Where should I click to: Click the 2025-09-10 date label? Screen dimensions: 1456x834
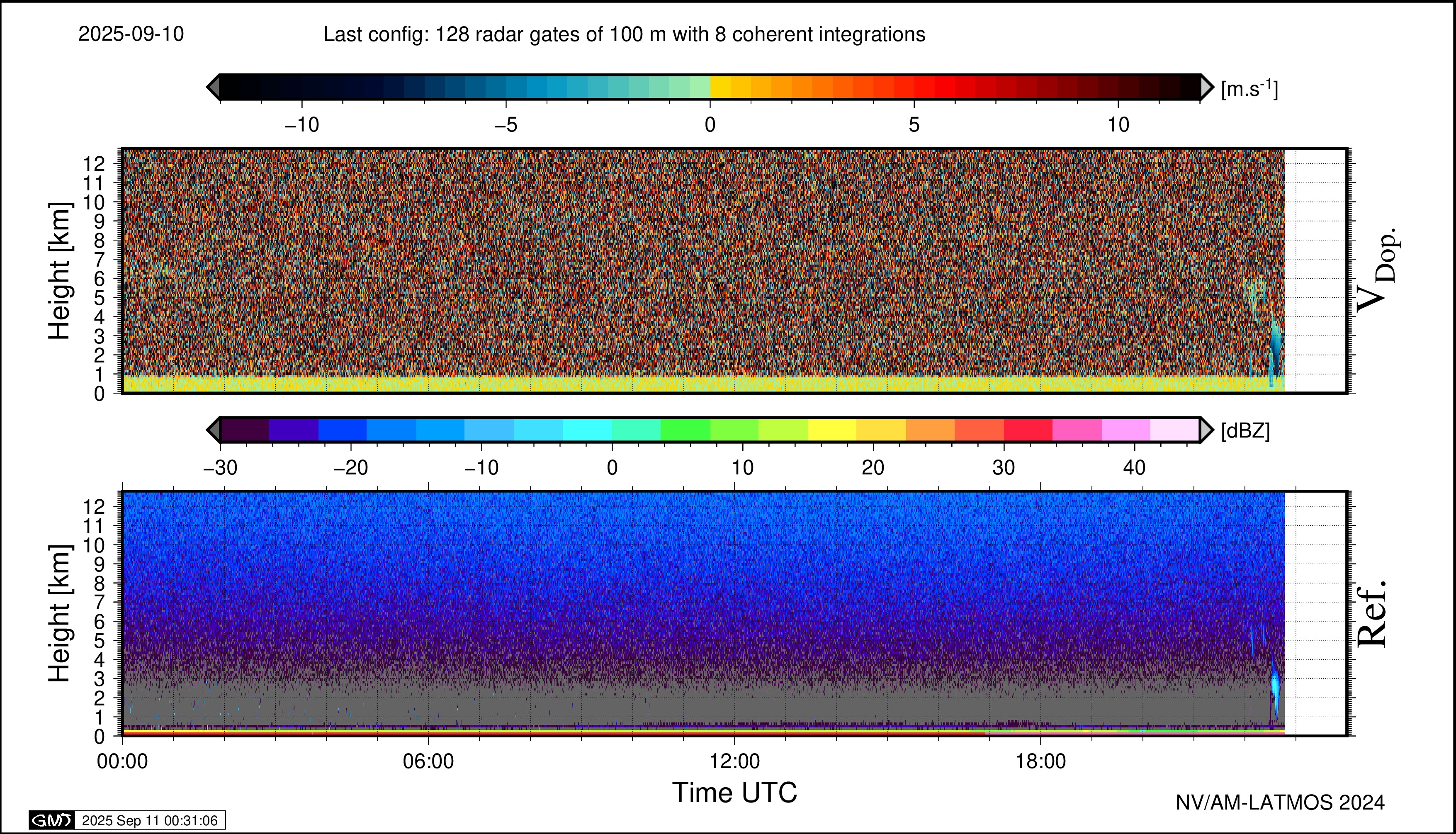pyautogui.click(x=131, y=34)
